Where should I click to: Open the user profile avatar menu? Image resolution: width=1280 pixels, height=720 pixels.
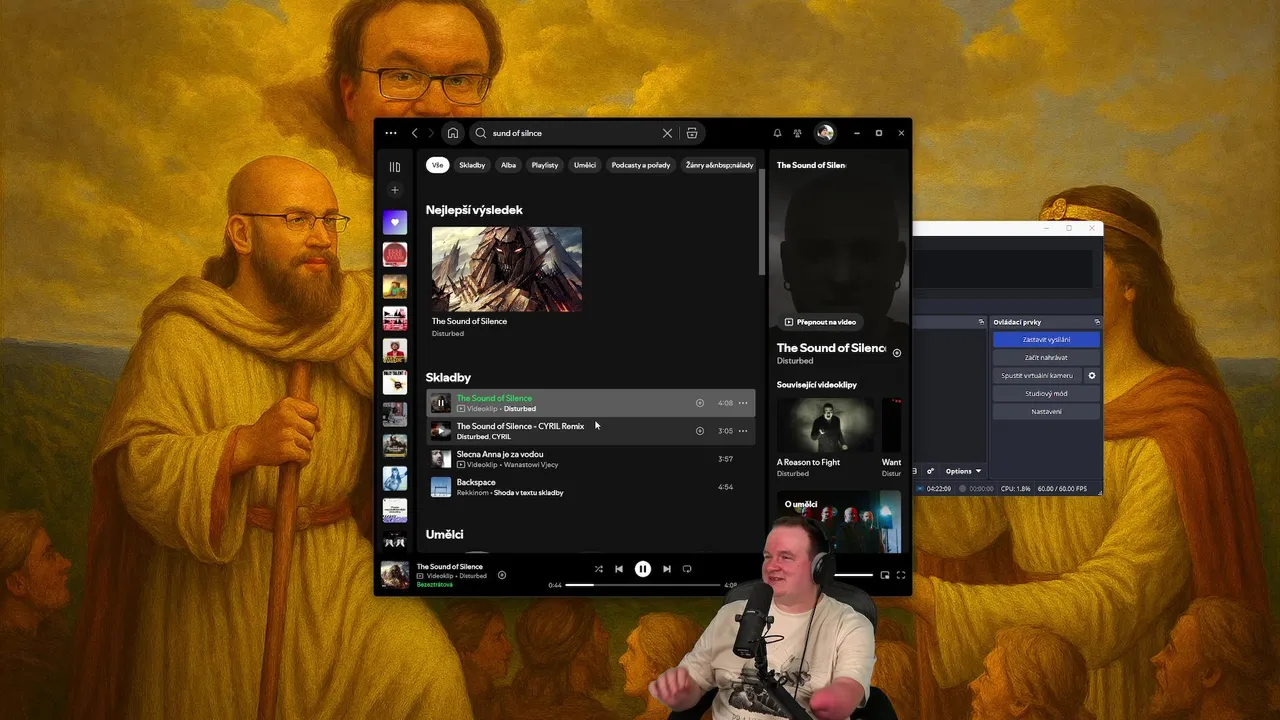[x=824, y=133]
